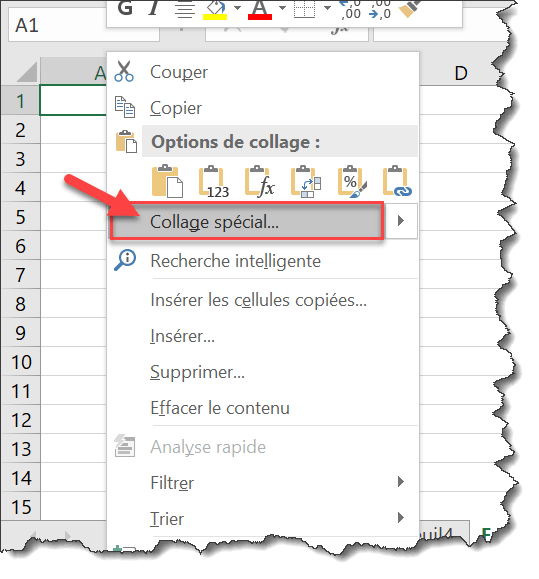Apply the red font color A button
This screenshot has width=539, height=579.
[x=260, y=9]
